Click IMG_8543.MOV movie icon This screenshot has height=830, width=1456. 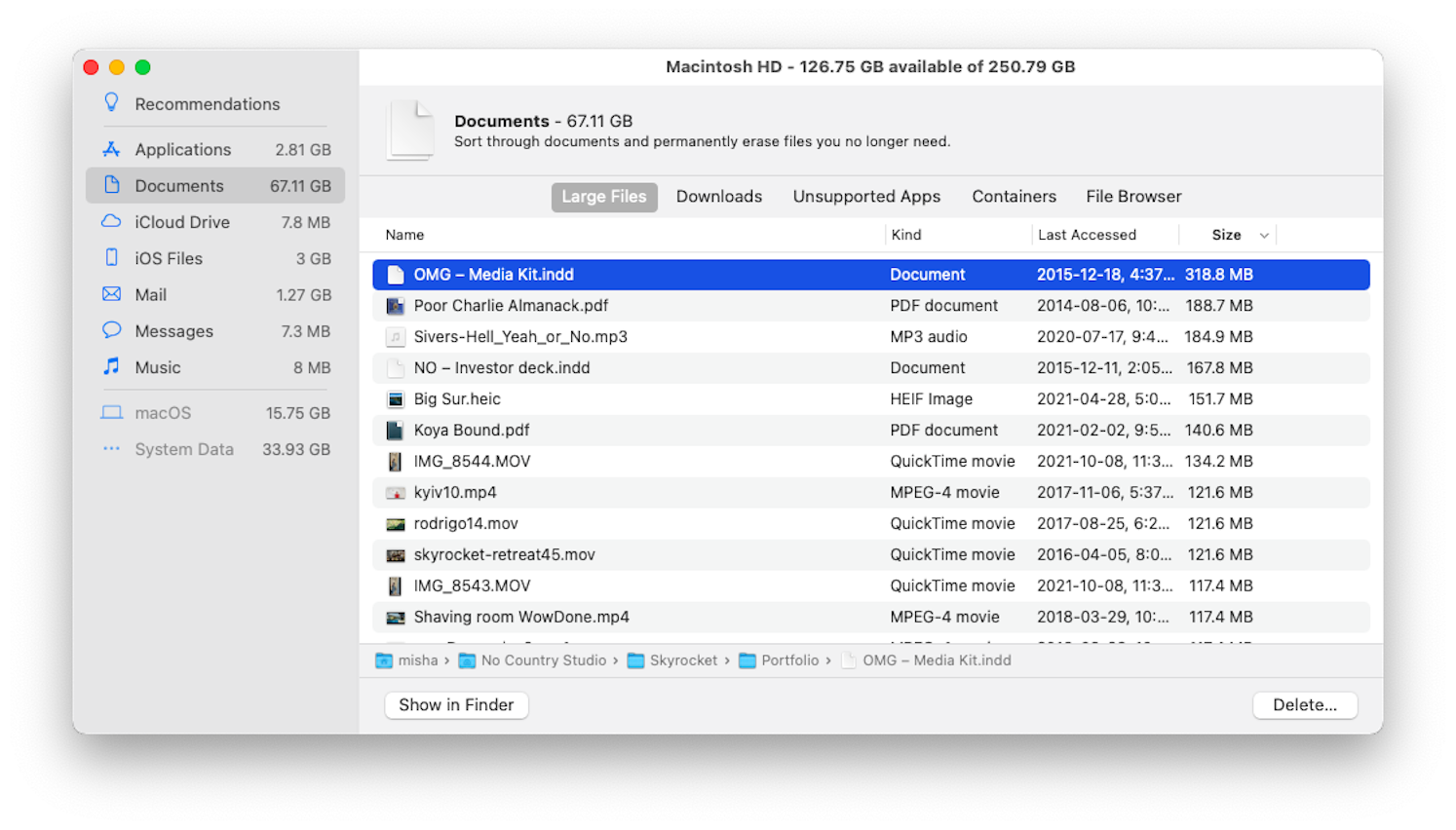click(395, 586)
